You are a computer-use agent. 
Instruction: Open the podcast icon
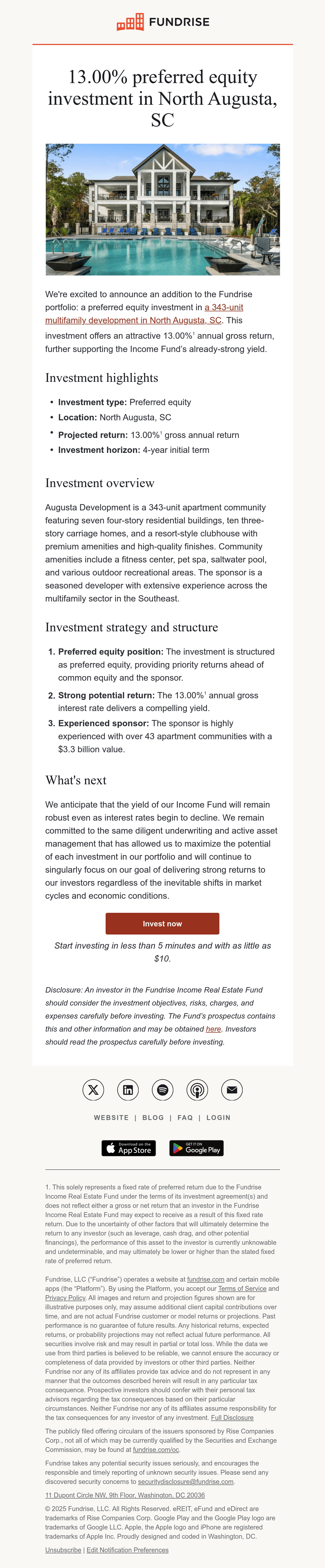point(197,1090)
